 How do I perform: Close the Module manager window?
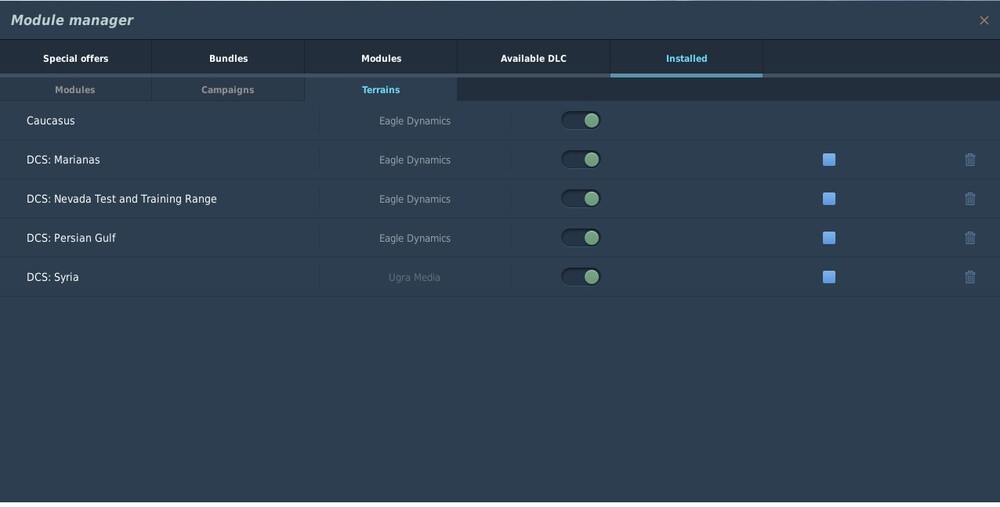(x=984, y=20)
